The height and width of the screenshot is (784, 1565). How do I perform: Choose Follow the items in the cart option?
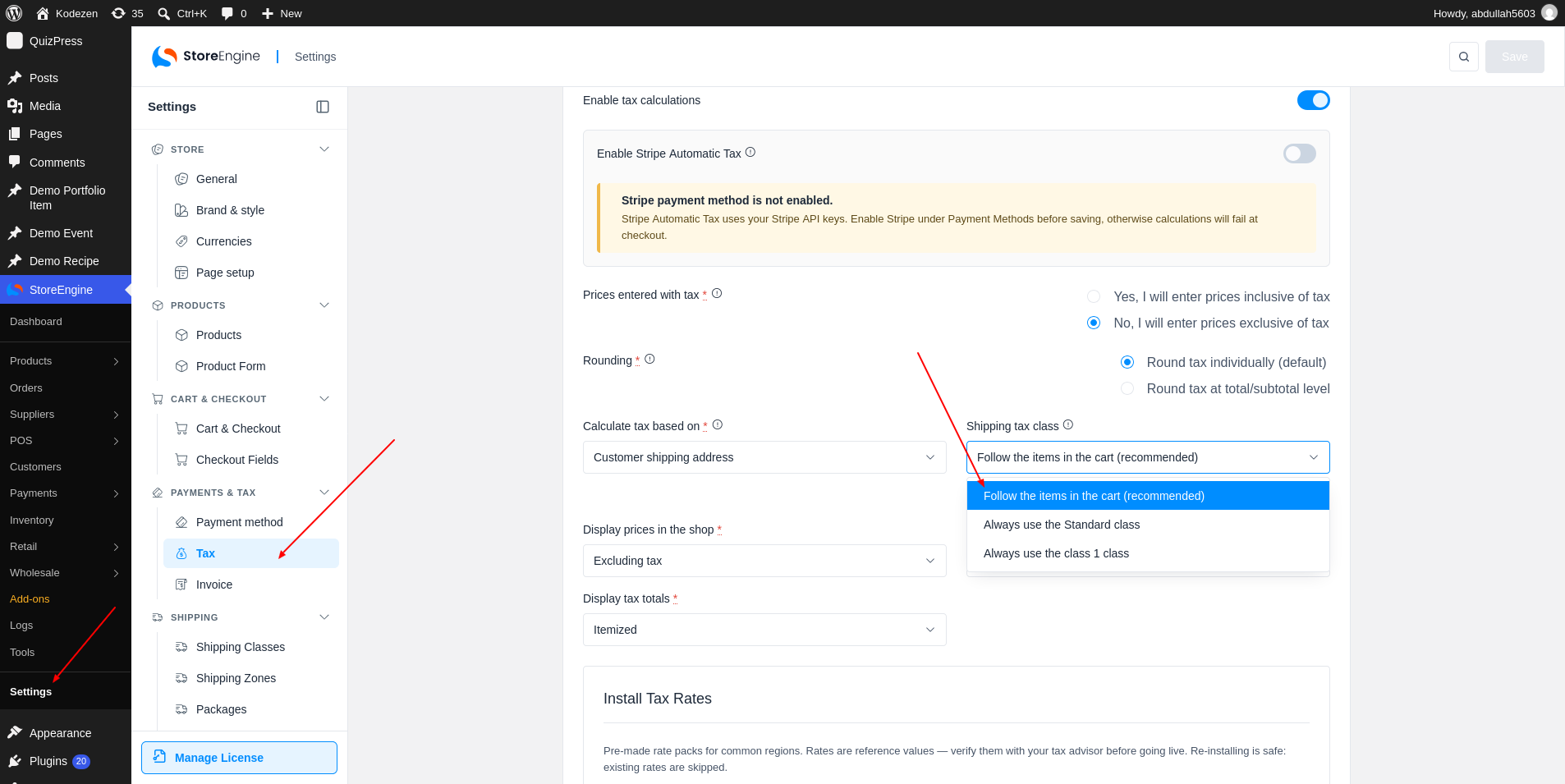[x=1148, y=496]
